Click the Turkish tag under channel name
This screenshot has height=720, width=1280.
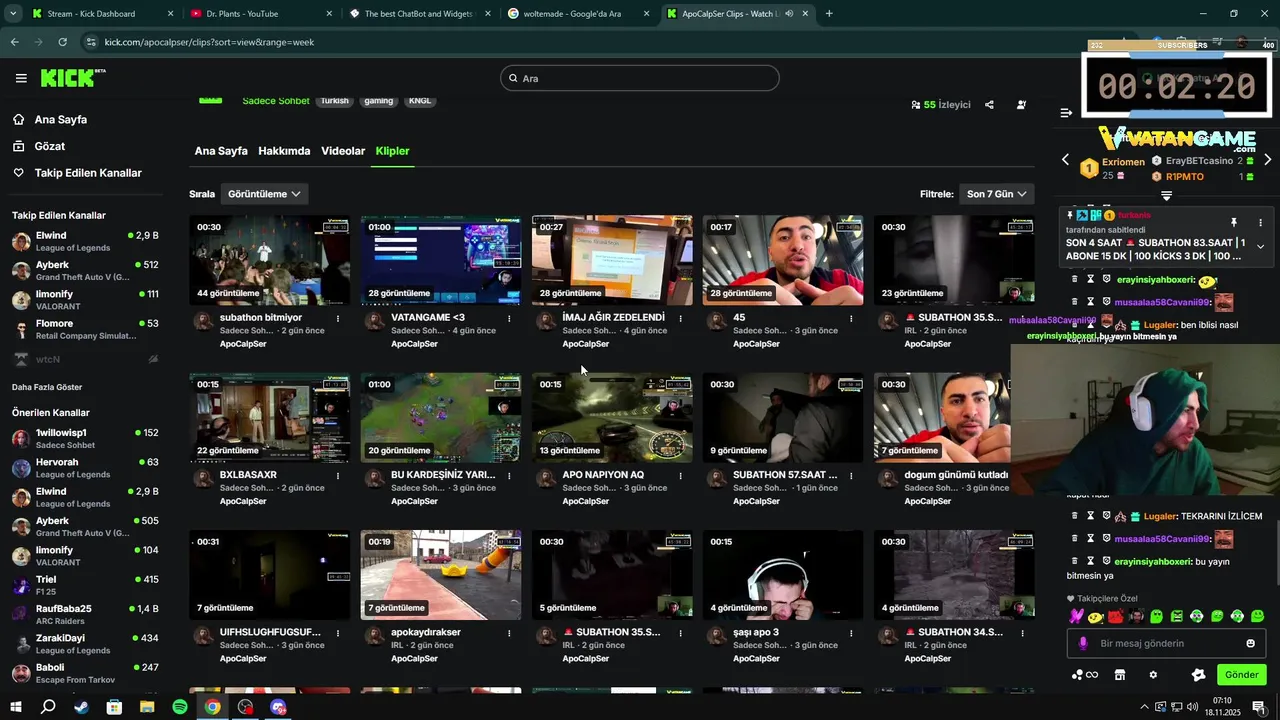(x=335, y=101)
